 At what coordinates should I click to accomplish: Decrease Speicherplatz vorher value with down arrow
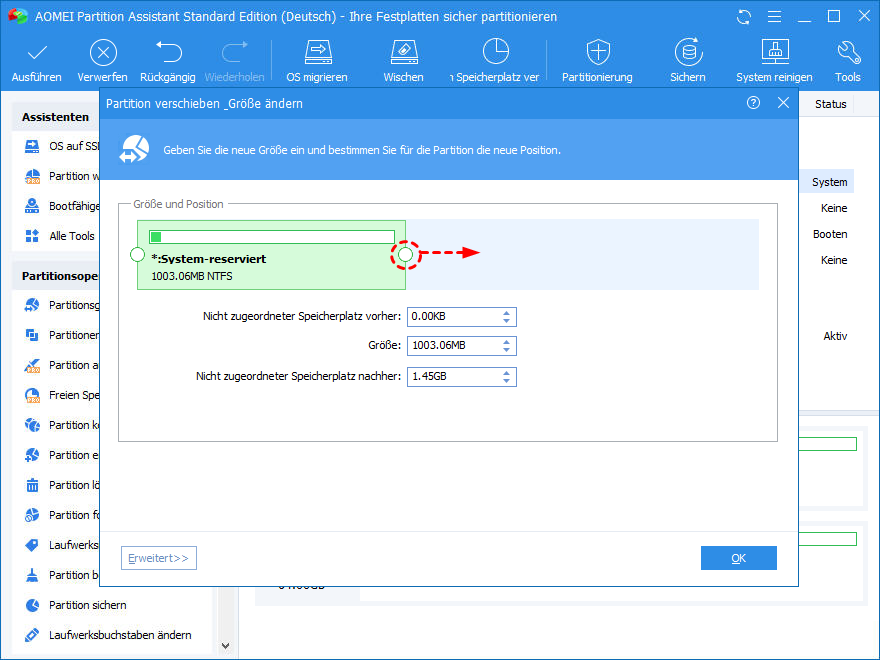(x=506, y=320)
